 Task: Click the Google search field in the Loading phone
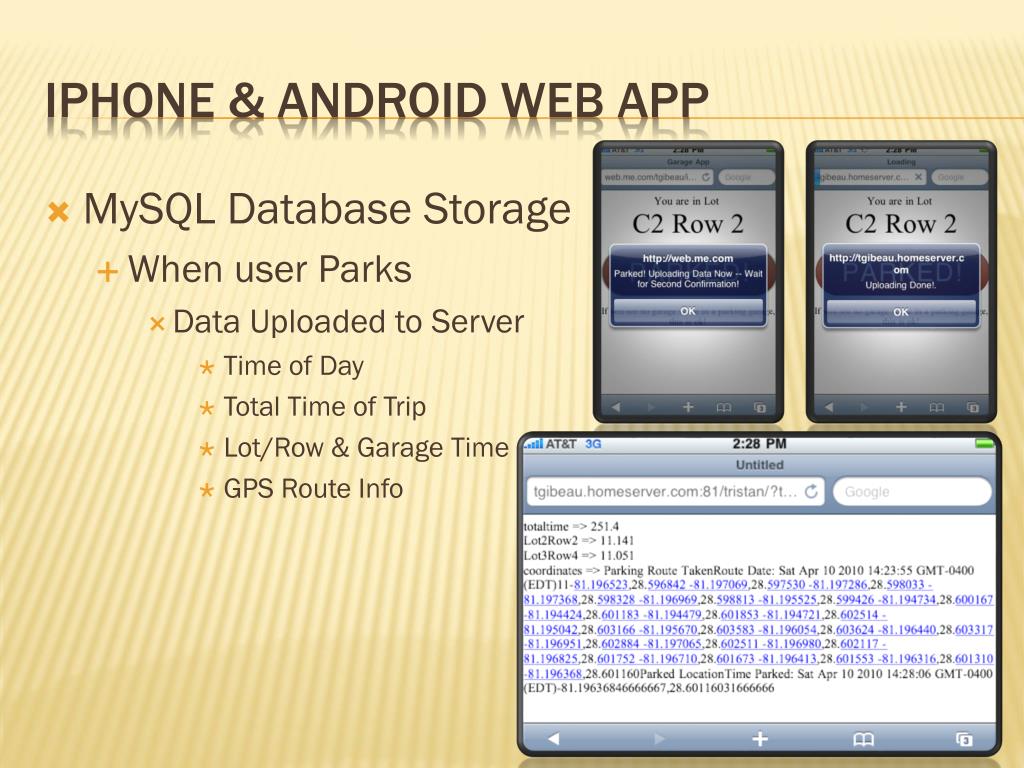(959, 177)
